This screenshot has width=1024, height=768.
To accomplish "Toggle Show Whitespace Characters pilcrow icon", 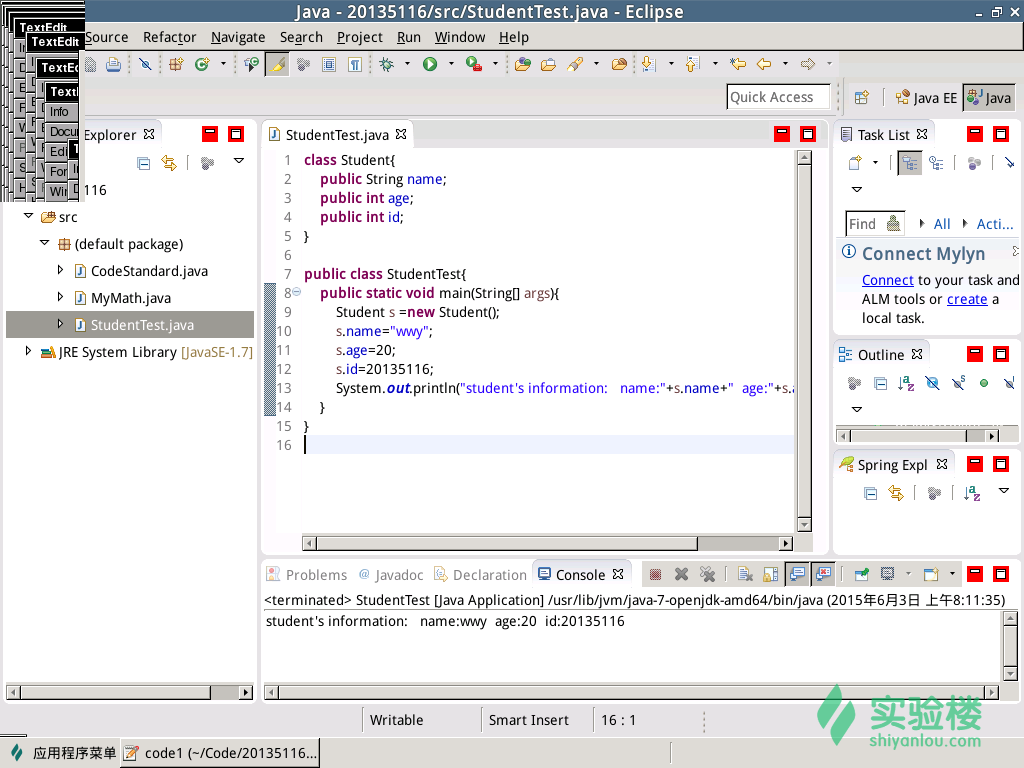I will click(355, 64).
